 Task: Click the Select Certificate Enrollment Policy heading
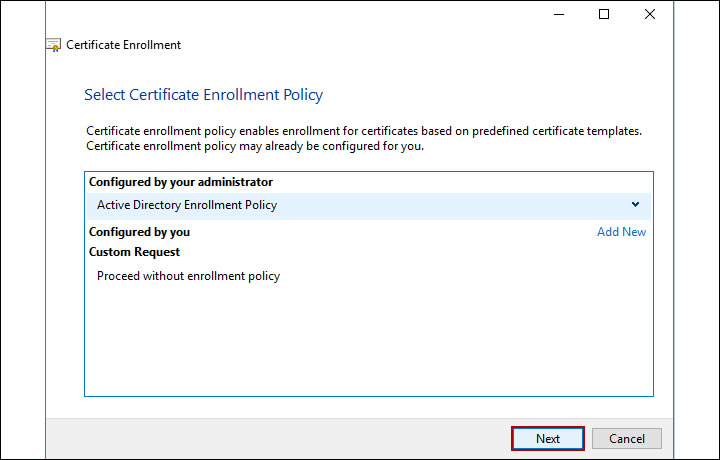[x=203, y=95]
